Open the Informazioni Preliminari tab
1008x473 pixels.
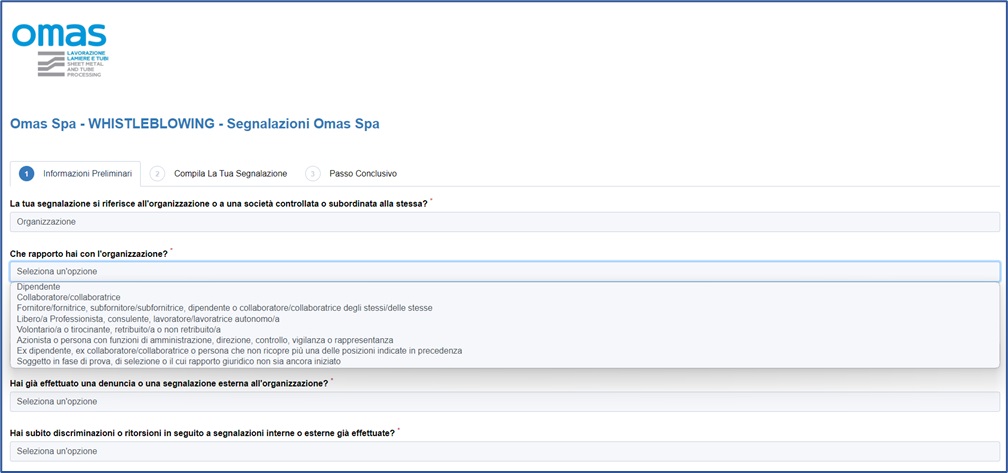(76, 174)
